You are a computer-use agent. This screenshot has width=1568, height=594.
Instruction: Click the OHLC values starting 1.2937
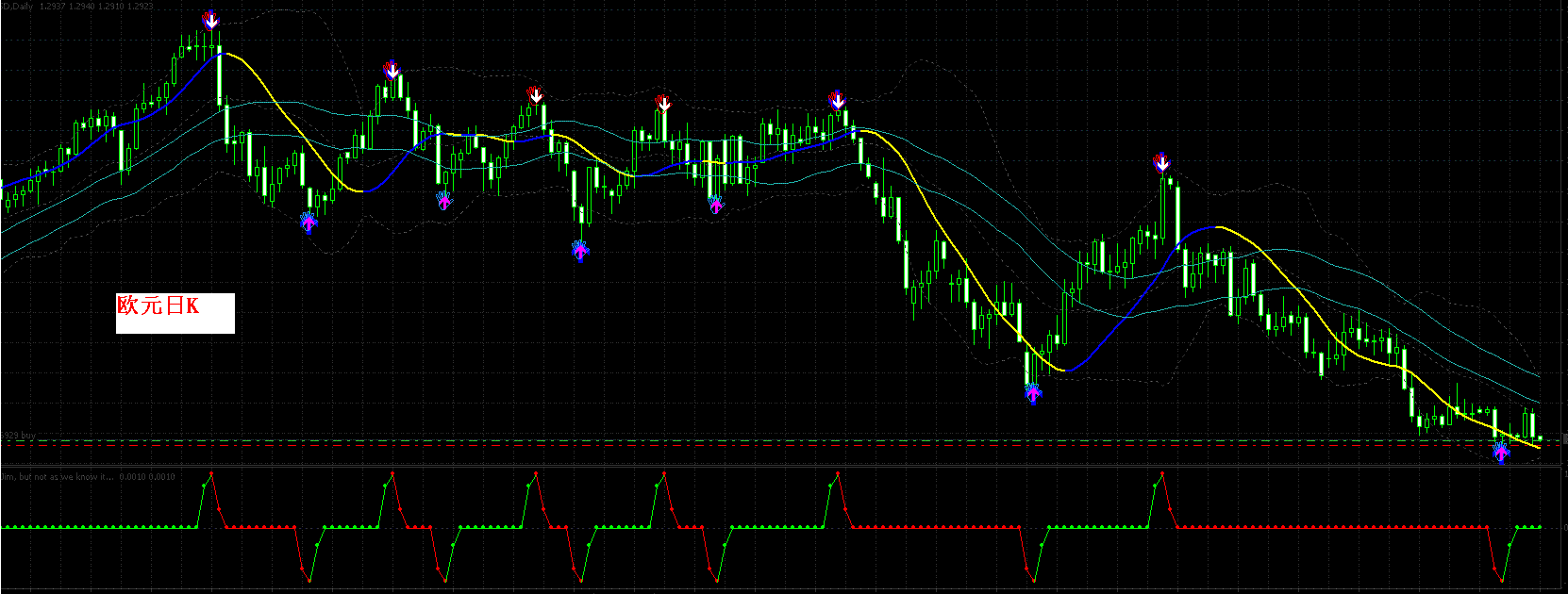(x=96, y=7)
